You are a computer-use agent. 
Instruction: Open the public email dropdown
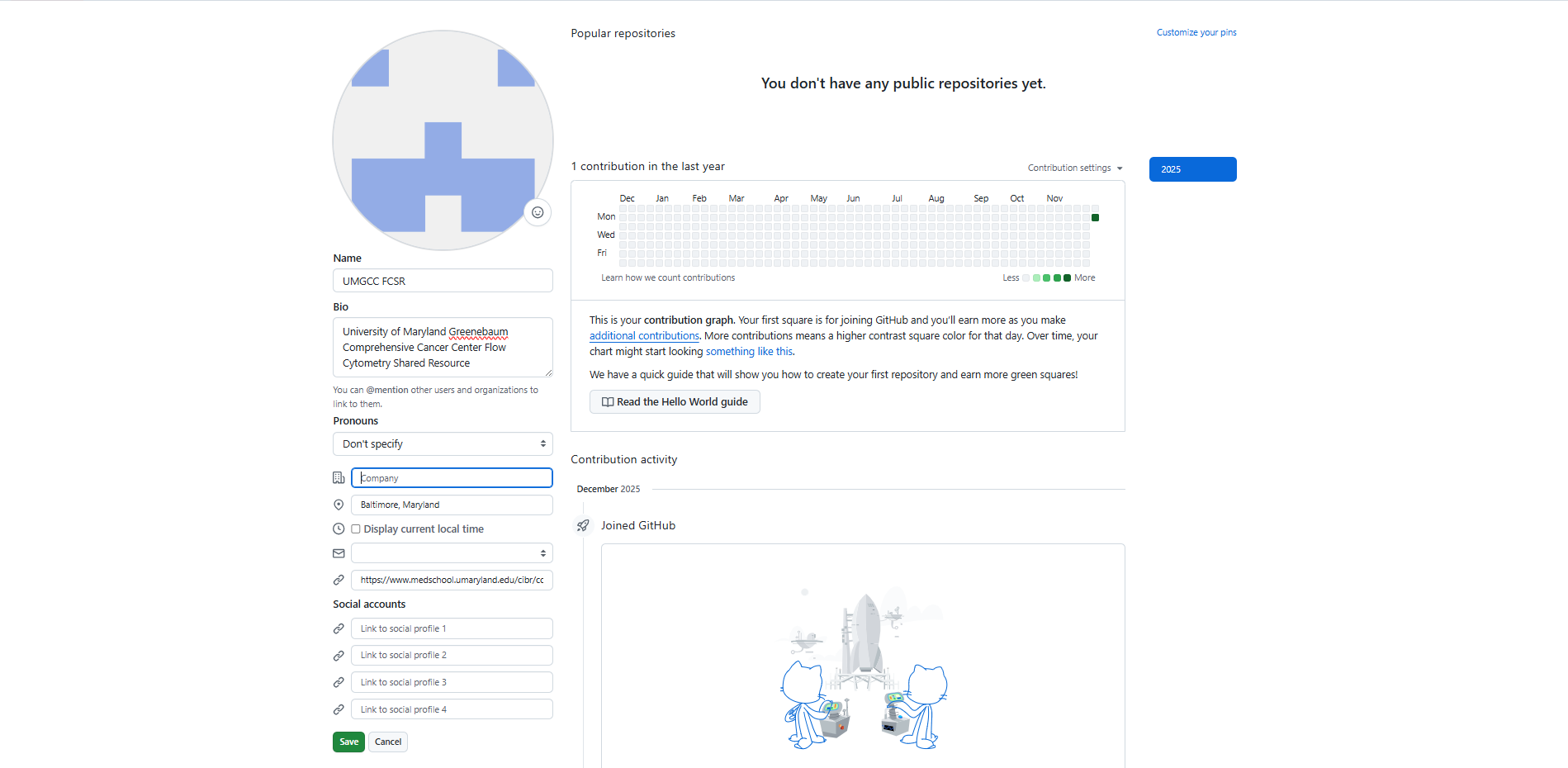click(452, 553)
